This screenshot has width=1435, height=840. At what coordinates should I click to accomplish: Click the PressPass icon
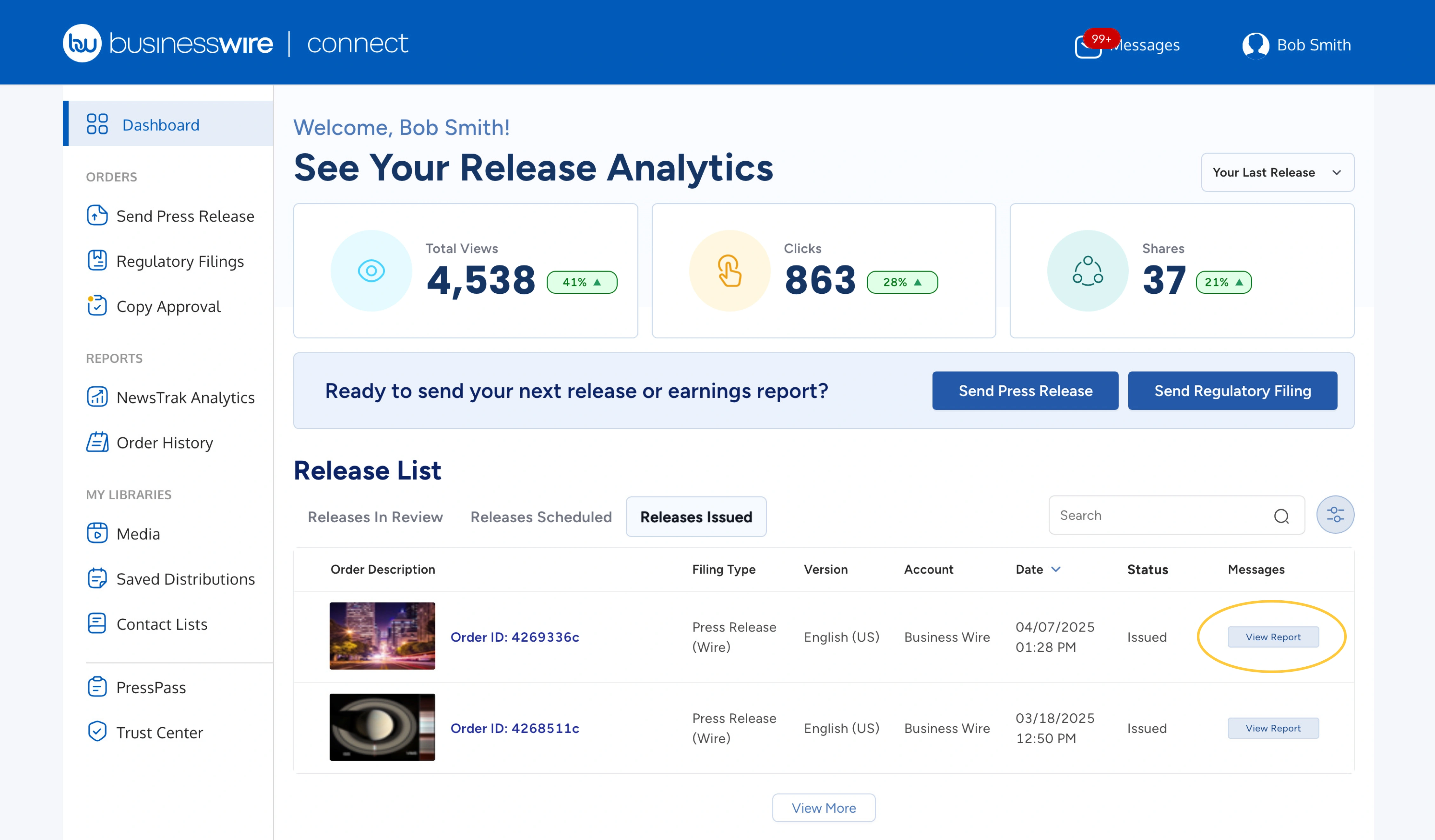[97, 687]
